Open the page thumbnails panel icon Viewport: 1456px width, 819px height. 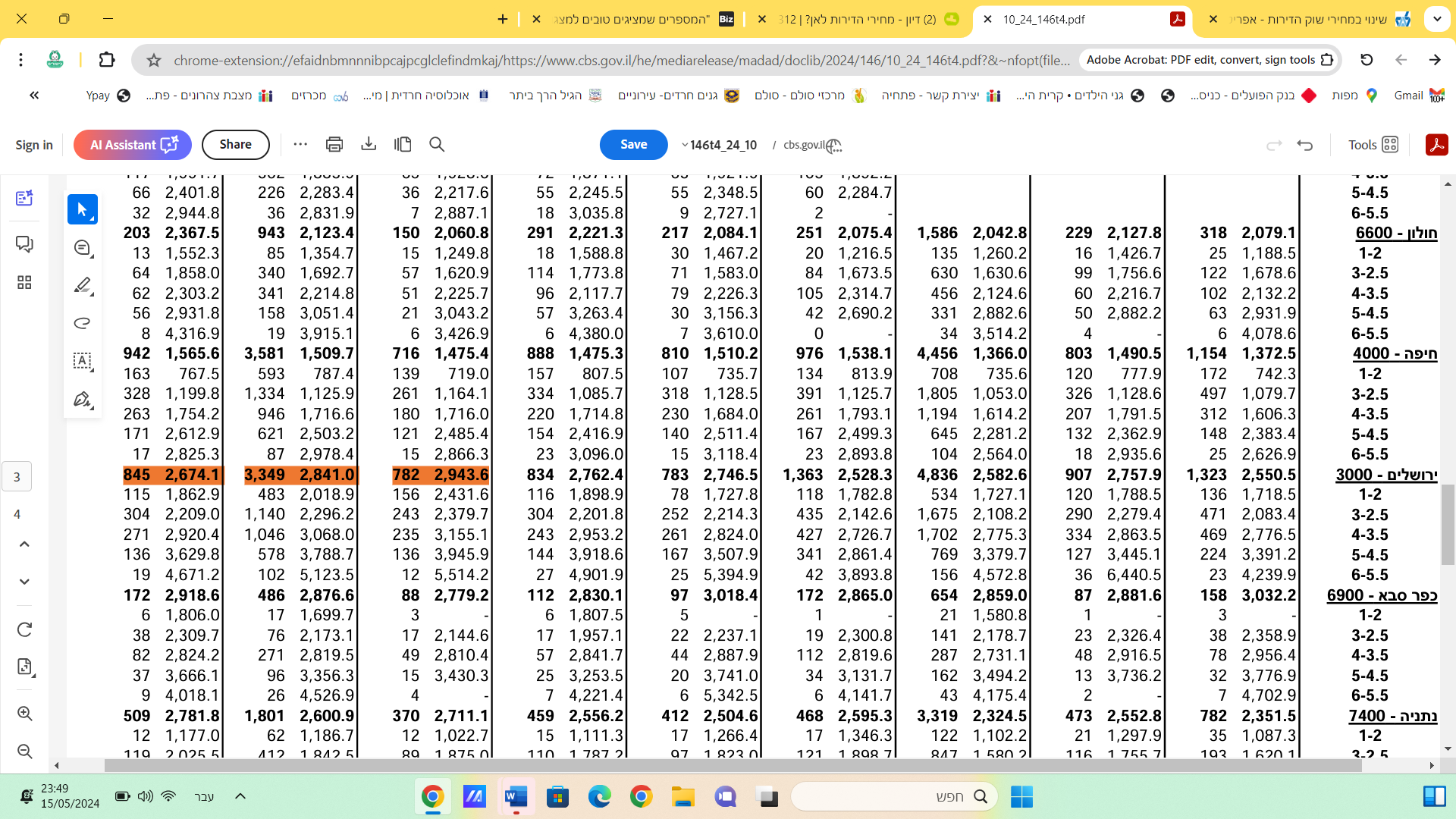(24, 282)
